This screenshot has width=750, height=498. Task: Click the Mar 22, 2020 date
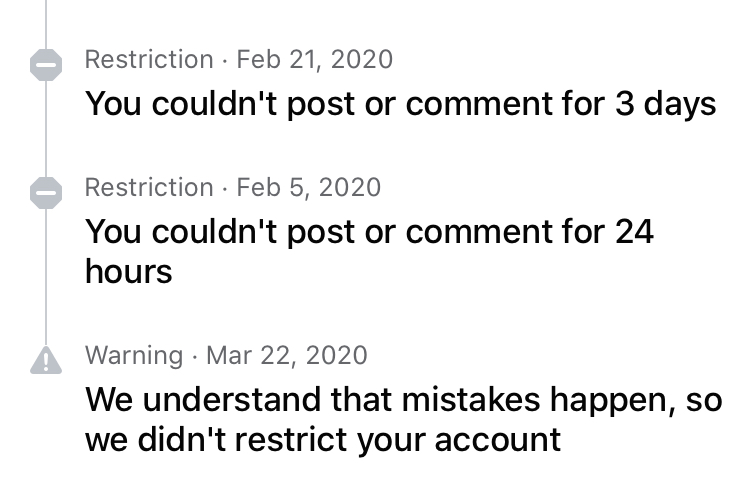point(287,355)
